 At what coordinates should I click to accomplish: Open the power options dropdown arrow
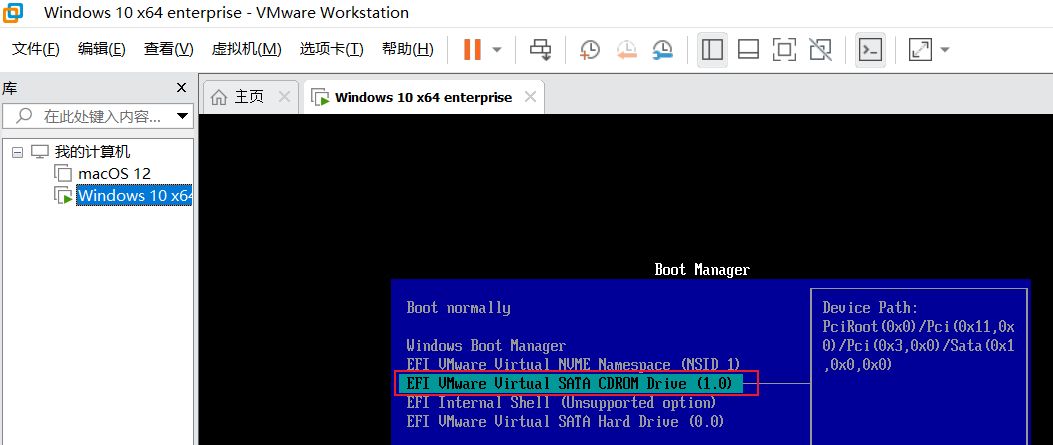497,49
